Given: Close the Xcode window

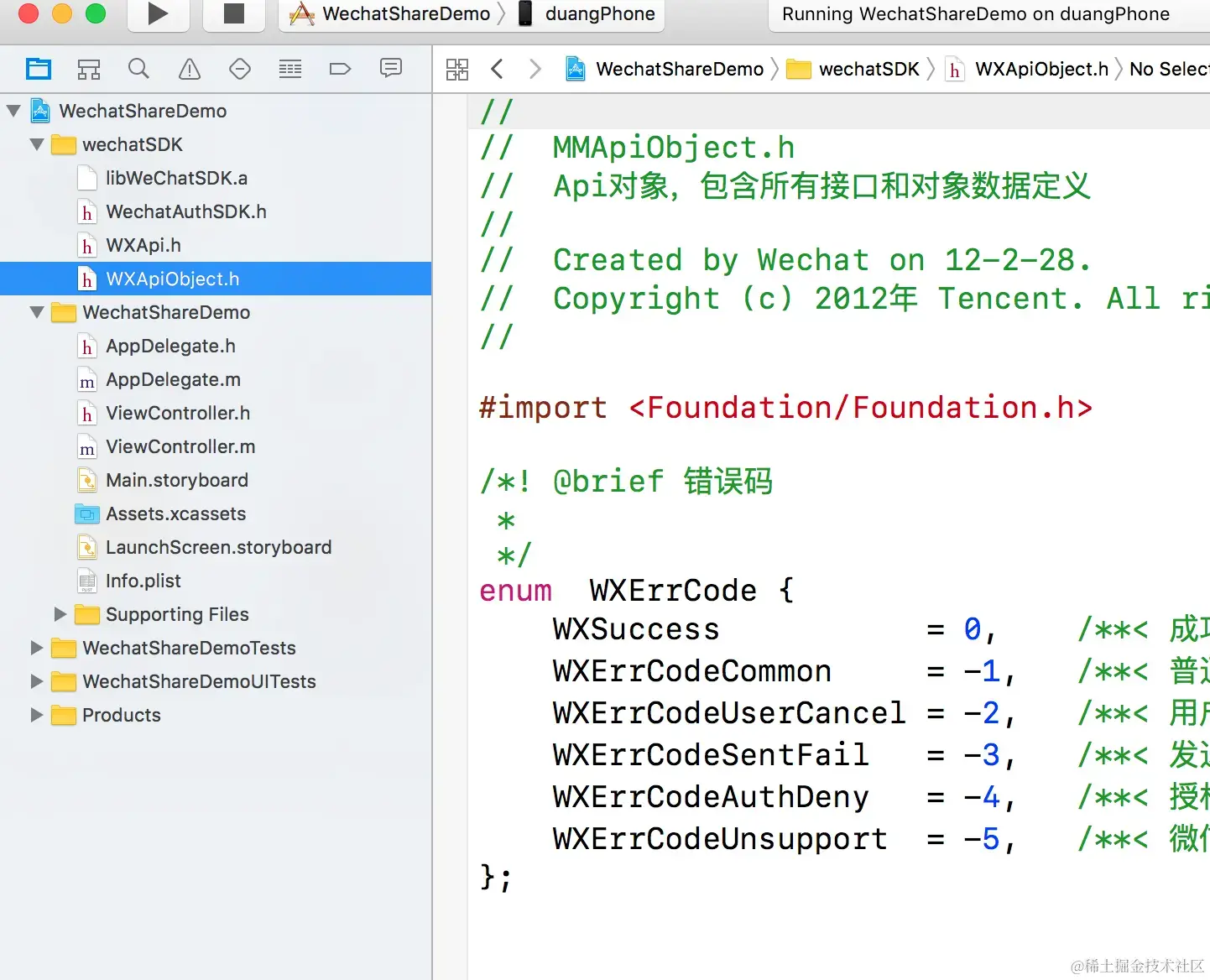Looking at the screenshot, I should (x=28, y=13).
